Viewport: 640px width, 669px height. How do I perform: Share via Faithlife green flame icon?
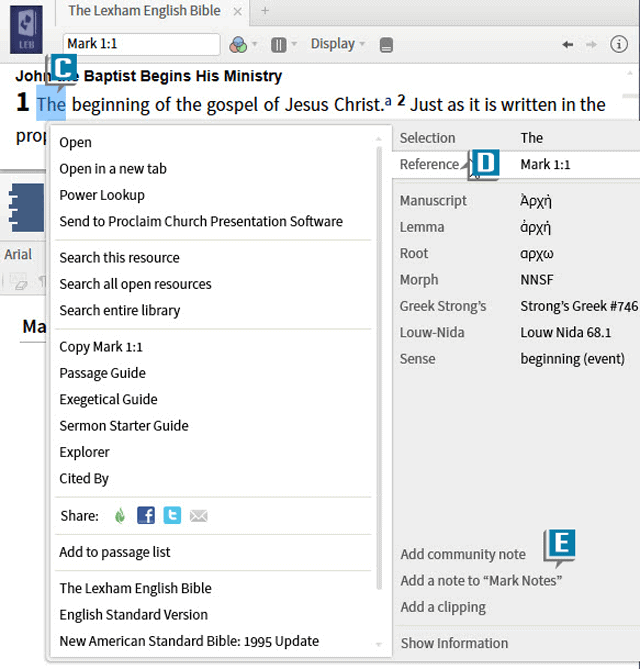point(120,516)
